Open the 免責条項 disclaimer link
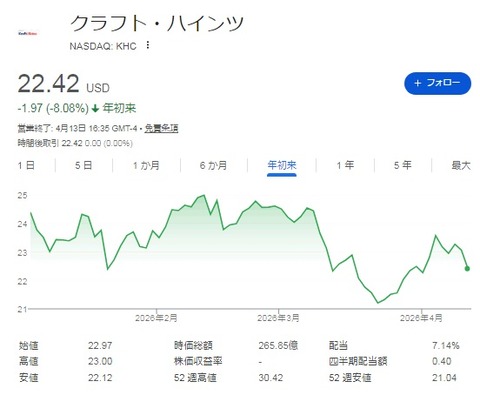This screenshot has height=395, width=480. [161, 128]
